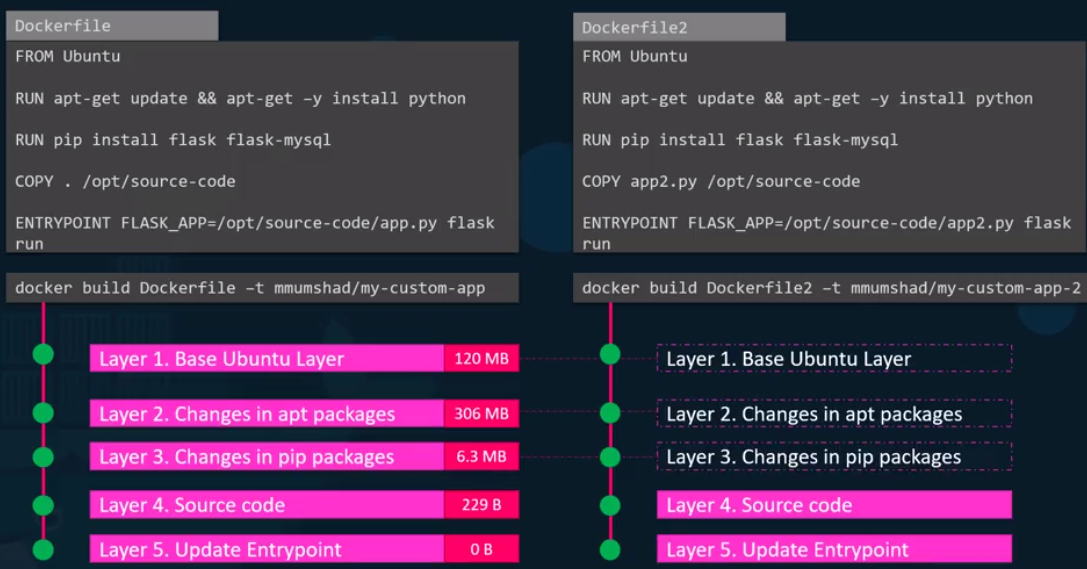Click solid pink Layer 4. Source code bar on right
The image size is (1087, 569).
coord(834,505)
